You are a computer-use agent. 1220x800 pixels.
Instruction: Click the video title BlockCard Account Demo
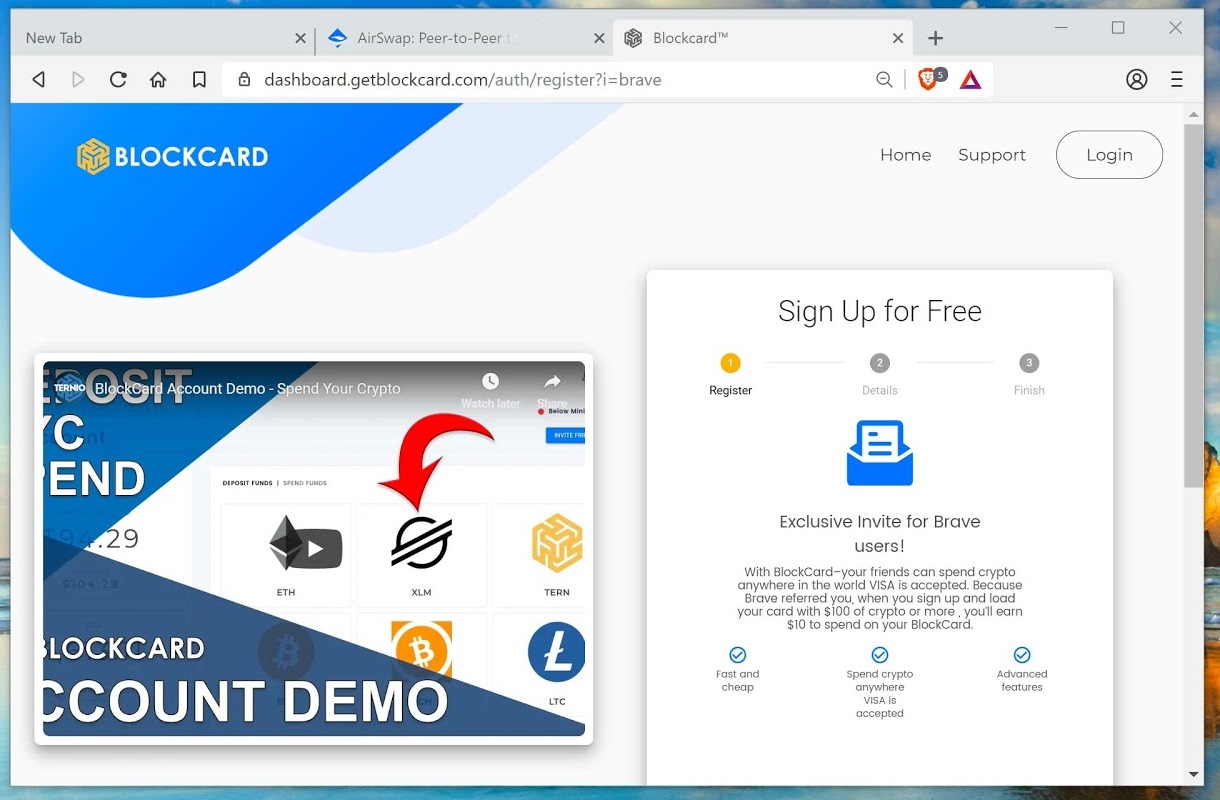click(x=248, y=388)
